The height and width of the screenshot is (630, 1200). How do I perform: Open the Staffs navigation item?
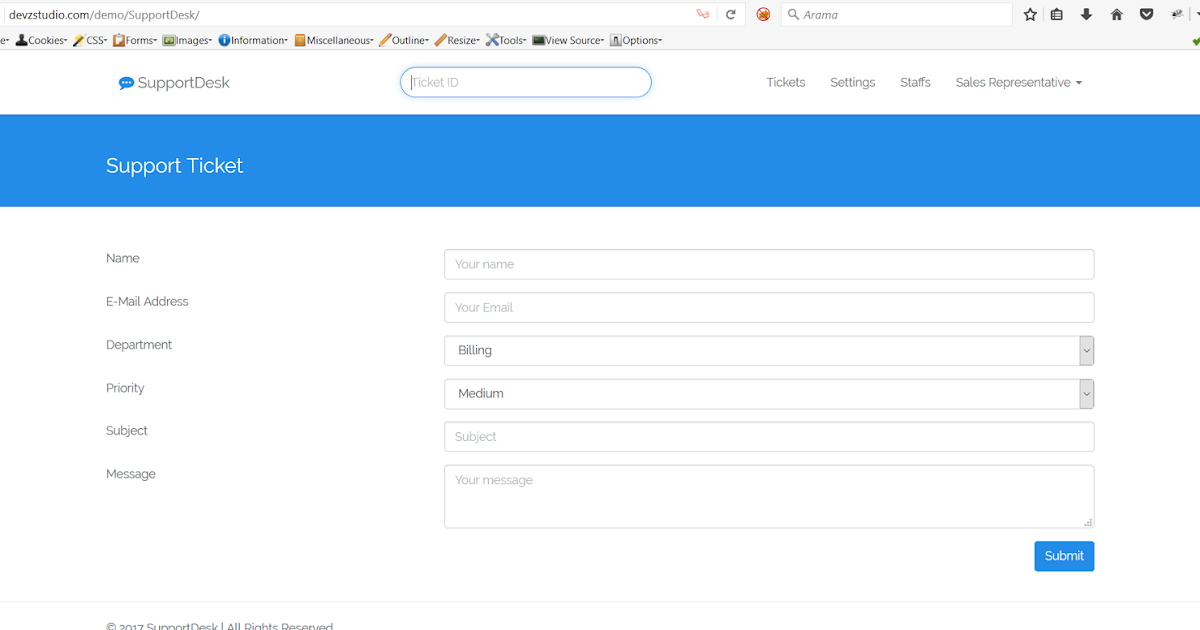(x=915, y=82)
